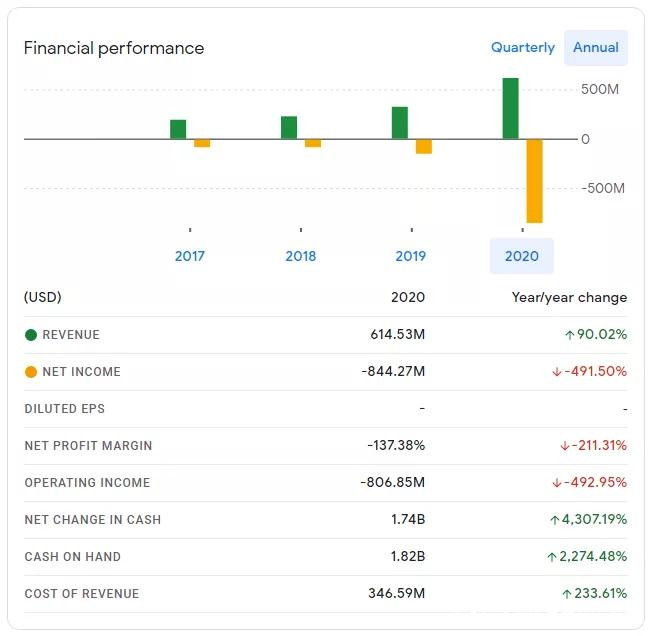Viewport: 651px width, 636px height.
Task: Click the 2020 orange net income bar
Action: pyautogui.click(x=534, y=180)
